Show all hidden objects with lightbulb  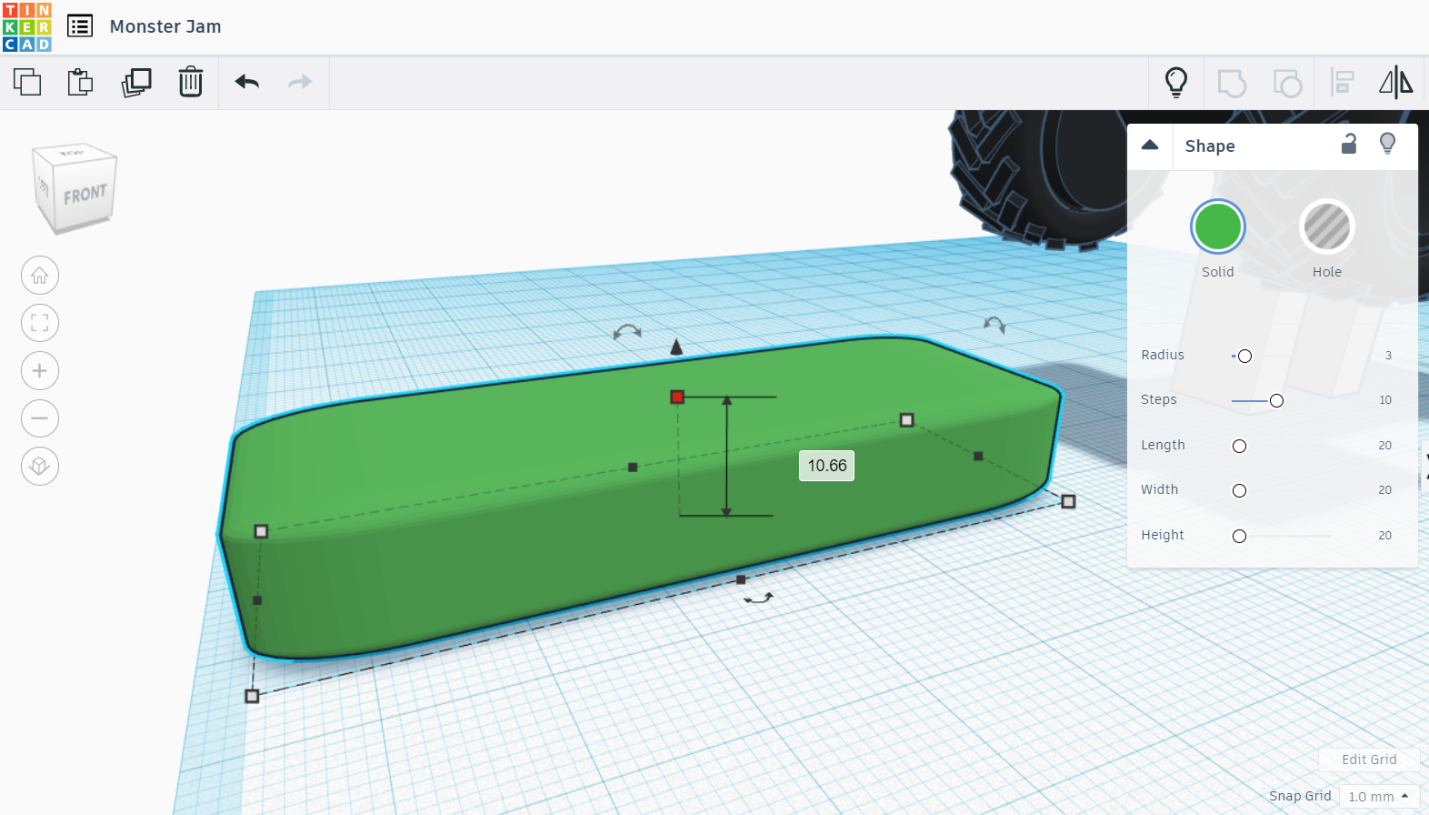1177,82
